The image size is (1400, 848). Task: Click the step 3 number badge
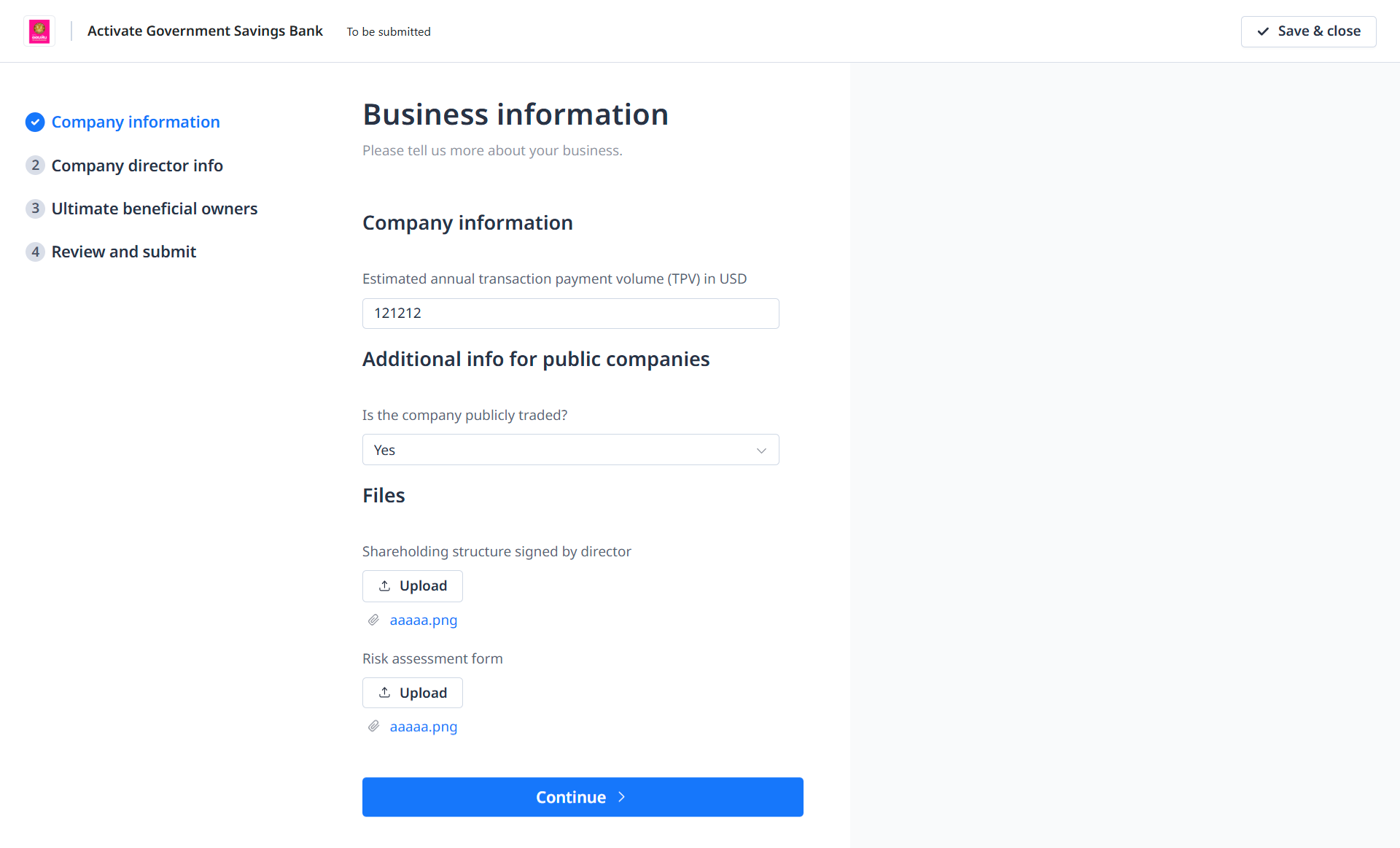pyautogui.click(x=35, y=209)
